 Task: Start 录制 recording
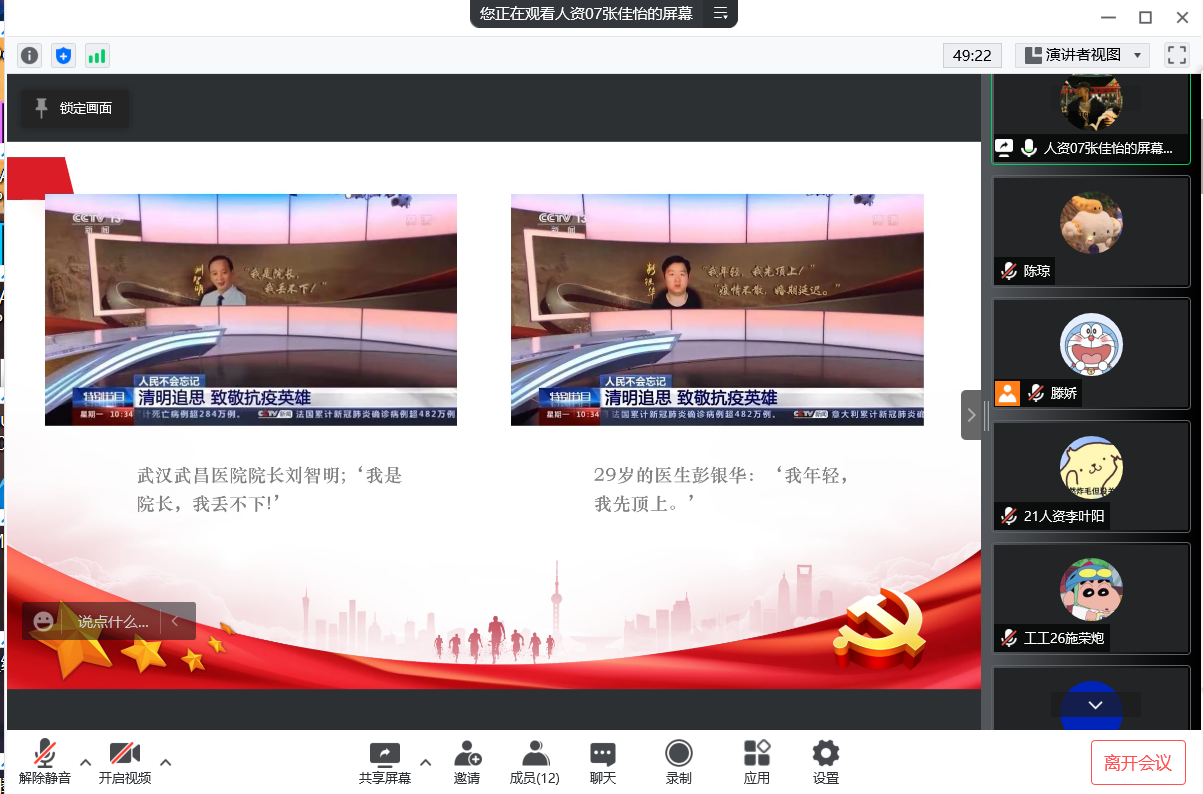click(679, 762)
